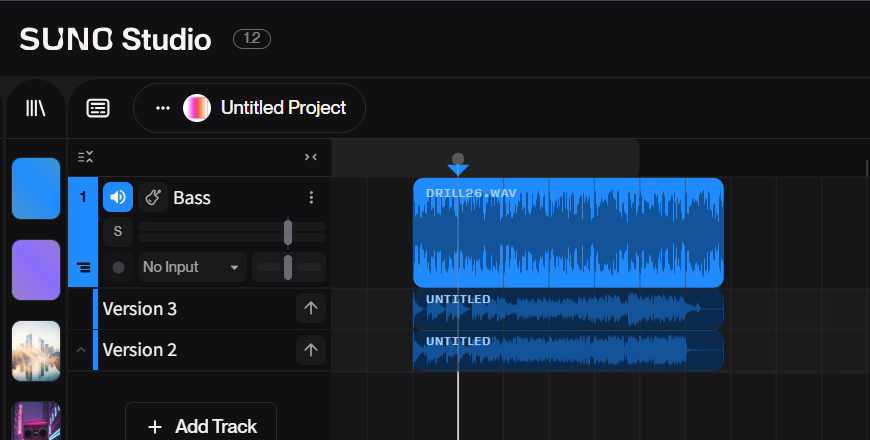The height and width of the screenshot is (440, 870).
Task: Promote Version 2 with its up arrow
Action: click(310, 350)
